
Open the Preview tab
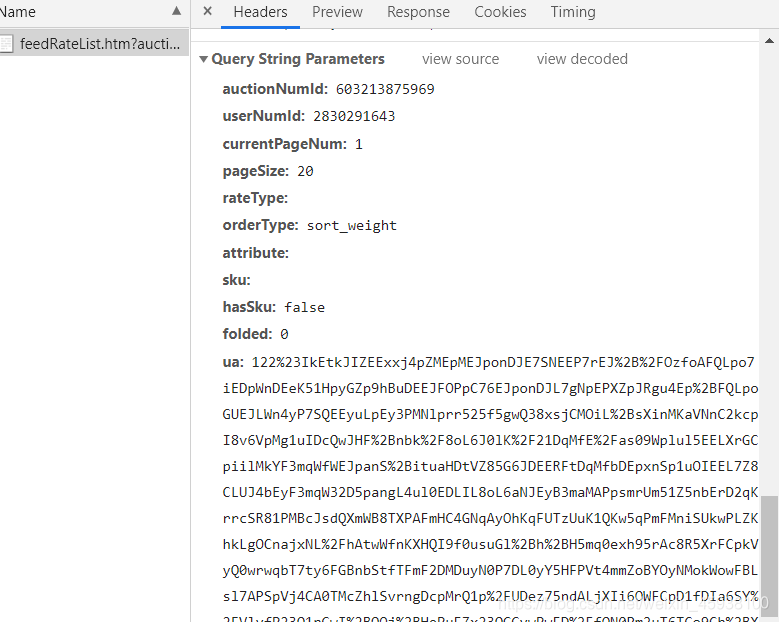[x=337, y=12]
